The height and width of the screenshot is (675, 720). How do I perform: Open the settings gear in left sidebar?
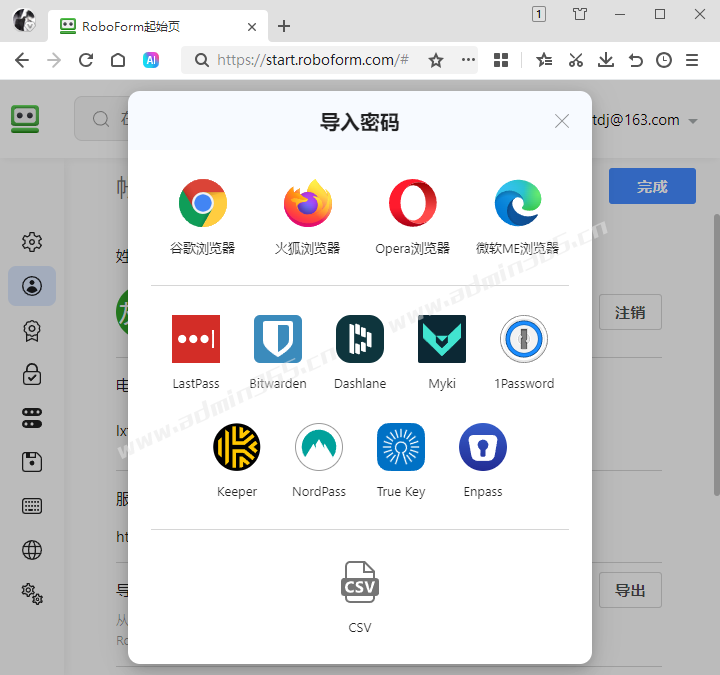32,242
